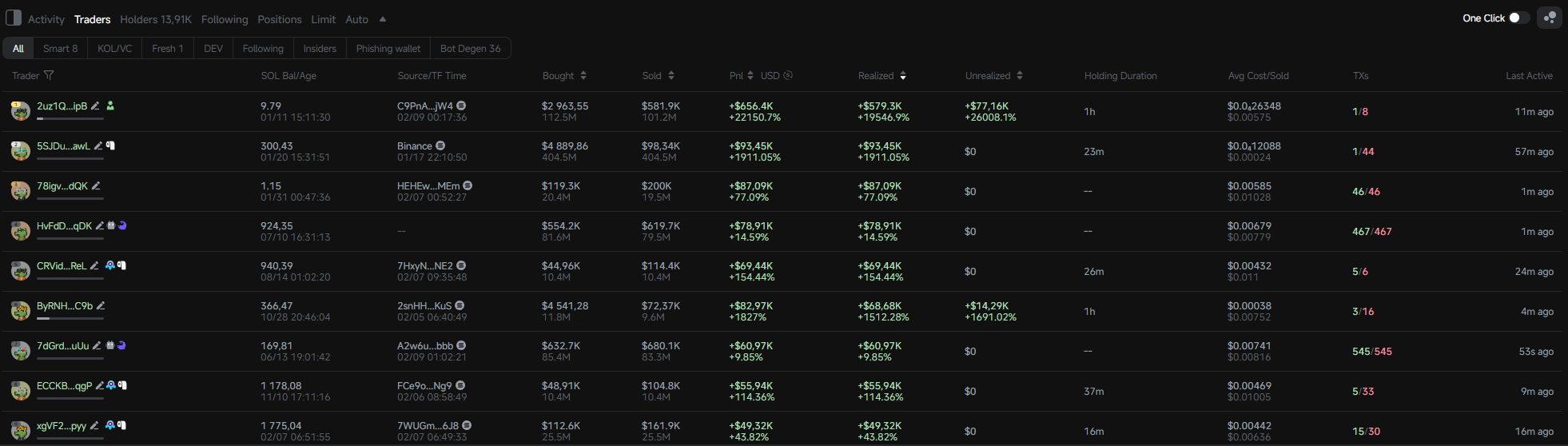Select the Phishing wallet filter tab

click(388, 49)
